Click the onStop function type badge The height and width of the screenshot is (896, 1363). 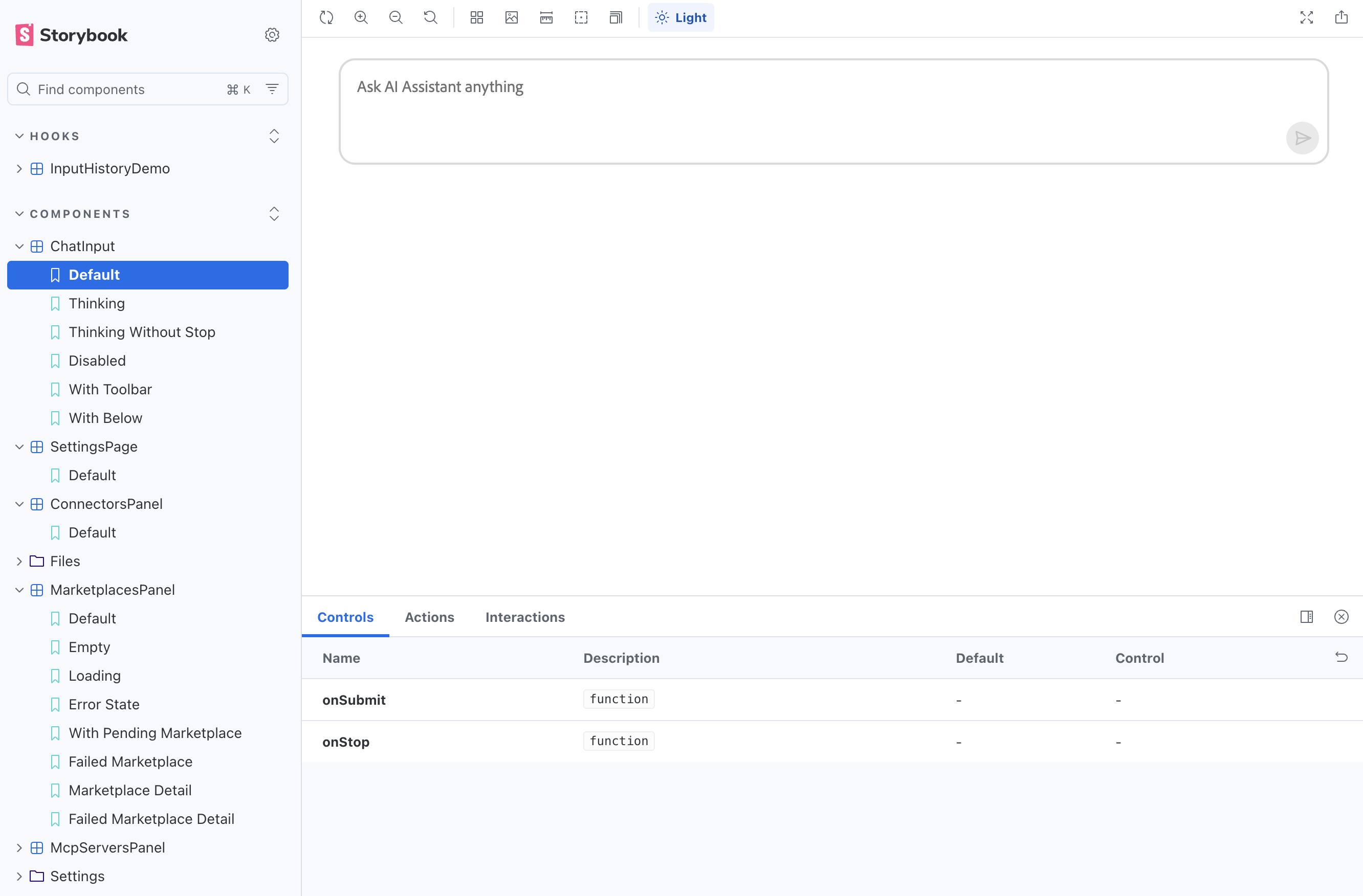619,741
